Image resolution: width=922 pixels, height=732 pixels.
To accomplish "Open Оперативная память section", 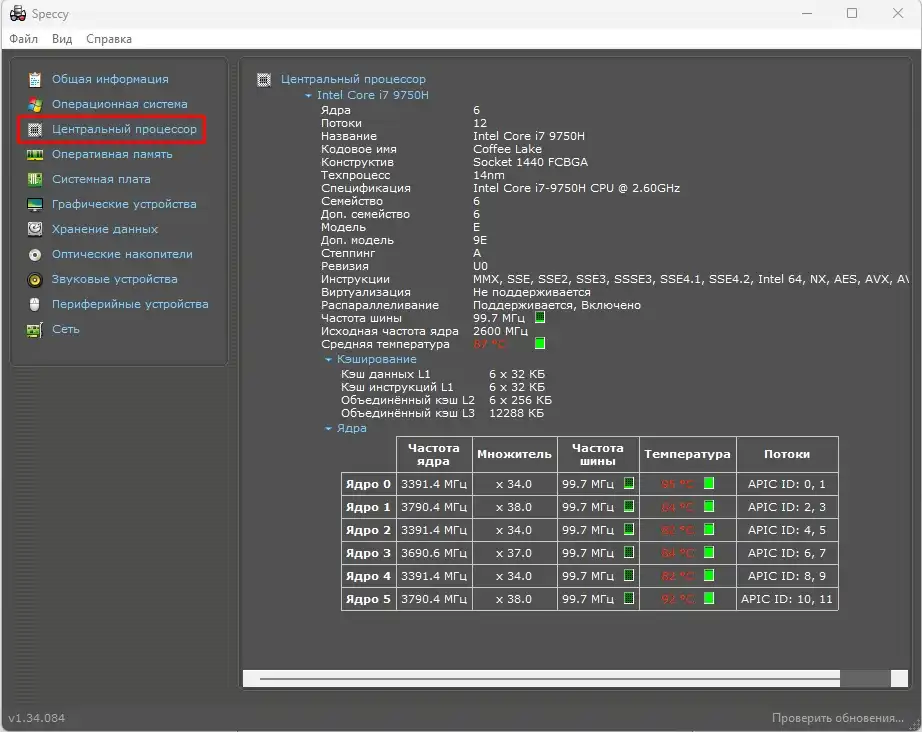I will point(112,155).
